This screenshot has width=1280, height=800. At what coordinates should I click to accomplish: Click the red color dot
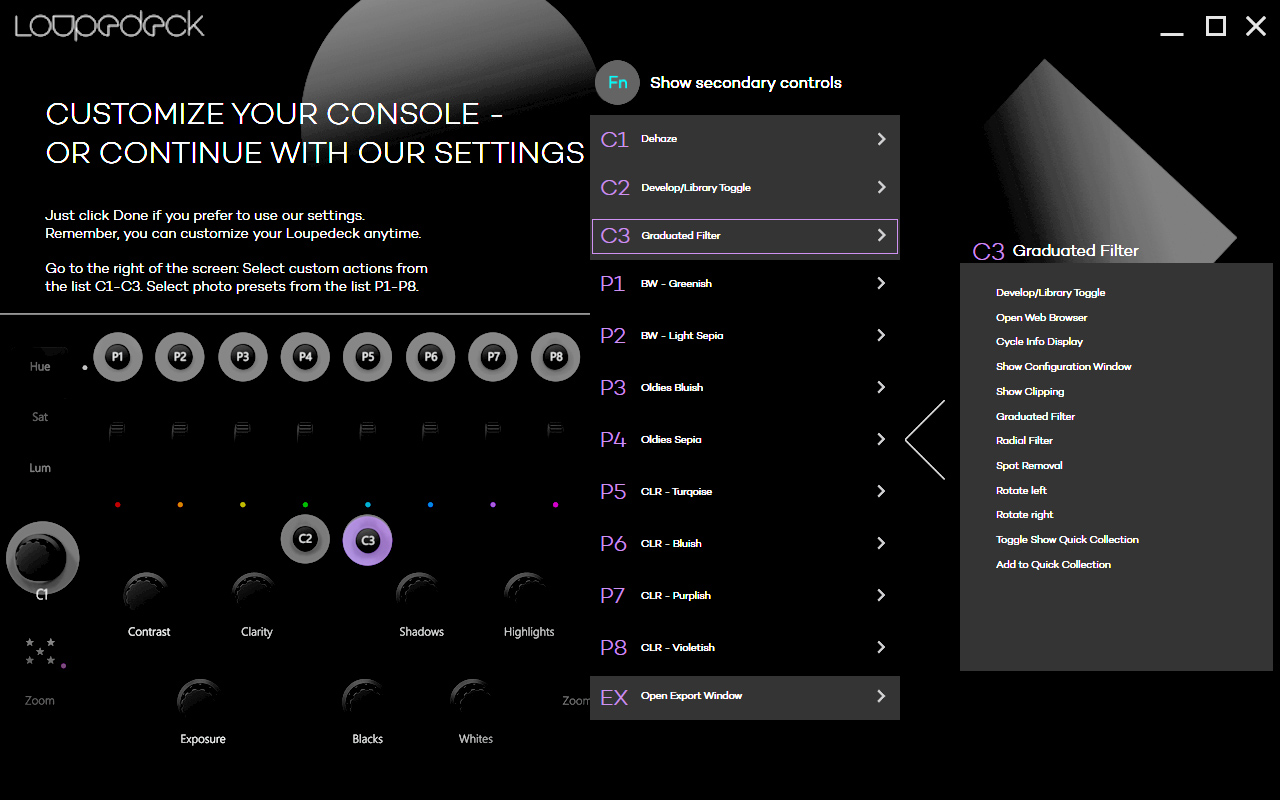pyautogui.click(x=118, y=505)
